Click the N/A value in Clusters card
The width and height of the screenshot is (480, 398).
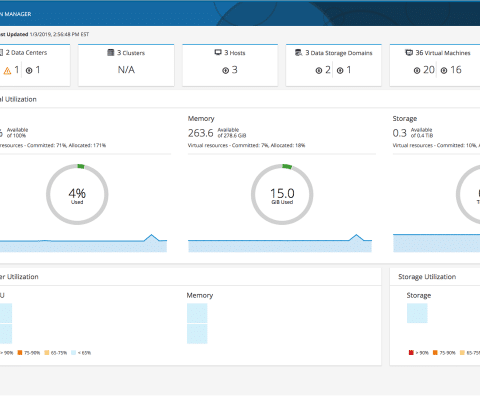pyautogui.click(x=126, y=70)
